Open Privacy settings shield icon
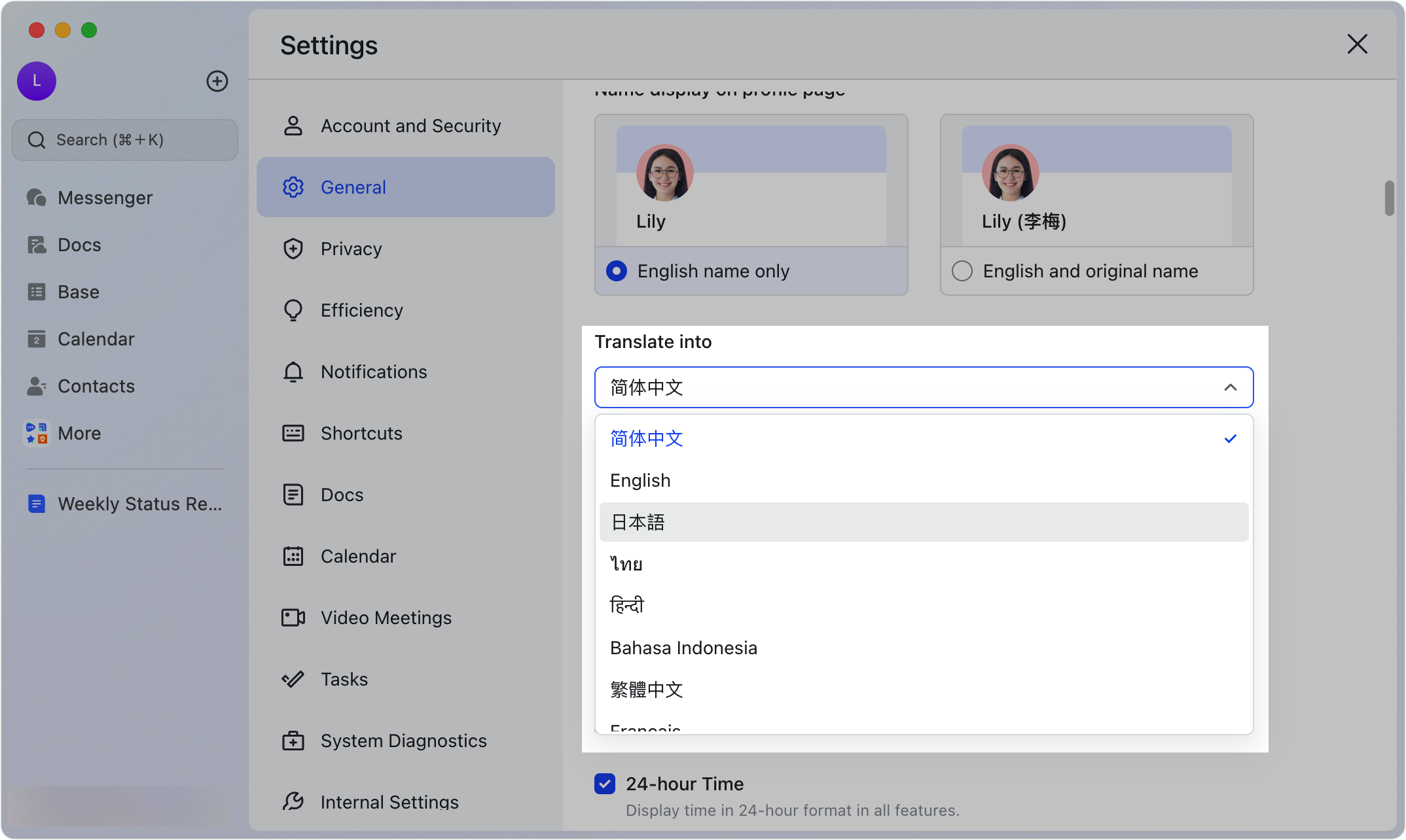Screen dimensions: 1406x840 click(293, 249)
